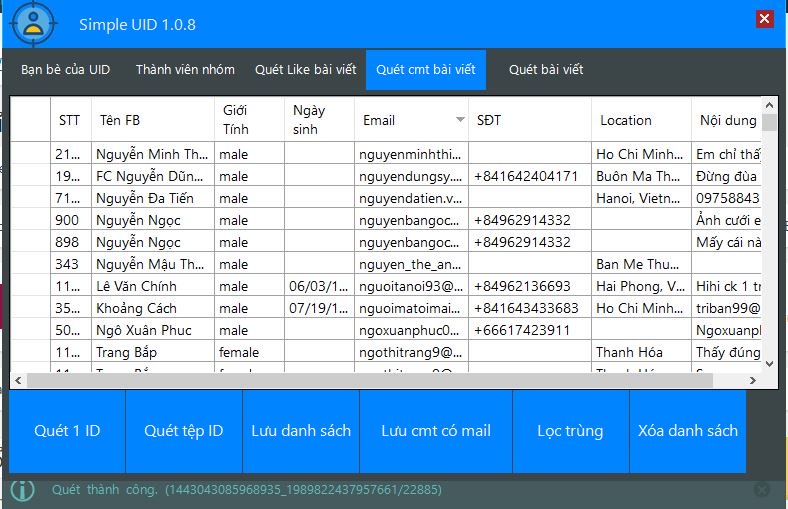The height and width of the screenshot is (509, 788).
Task: Click the horizontal scroll right arrow
Action: (752, 380)
